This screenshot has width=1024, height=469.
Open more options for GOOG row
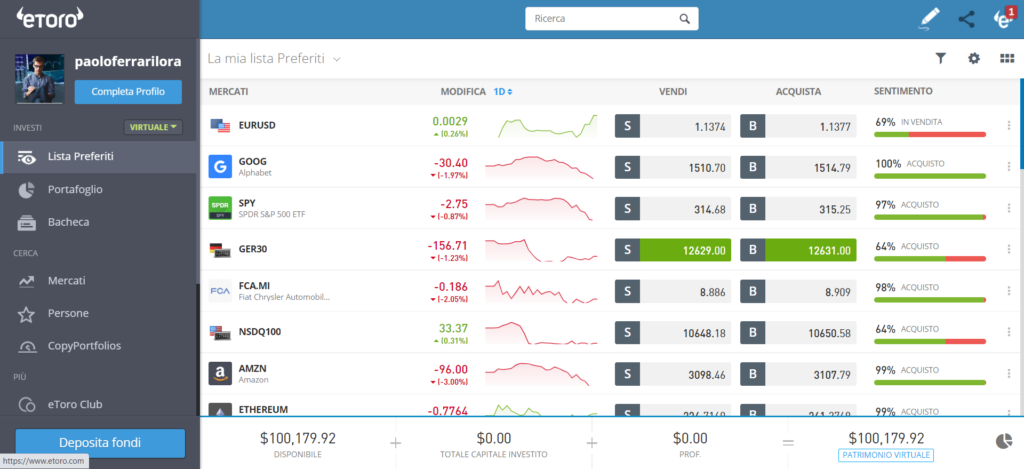[1009, 167]
